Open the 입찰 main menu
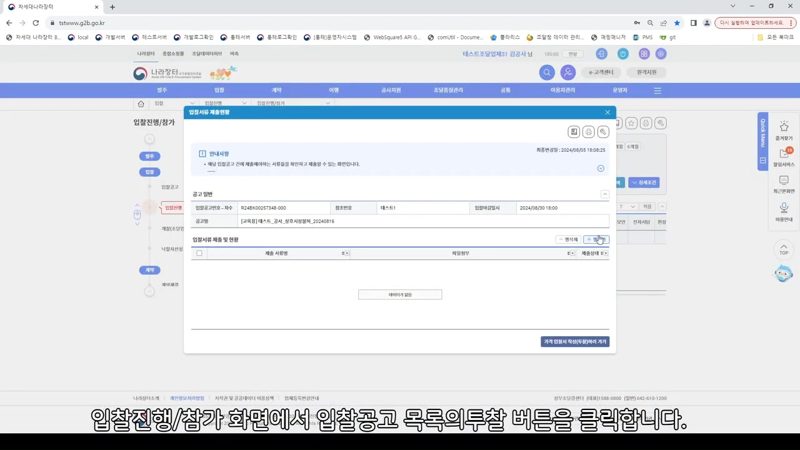The width and height of the screenshot is (800, 450). 219,90
